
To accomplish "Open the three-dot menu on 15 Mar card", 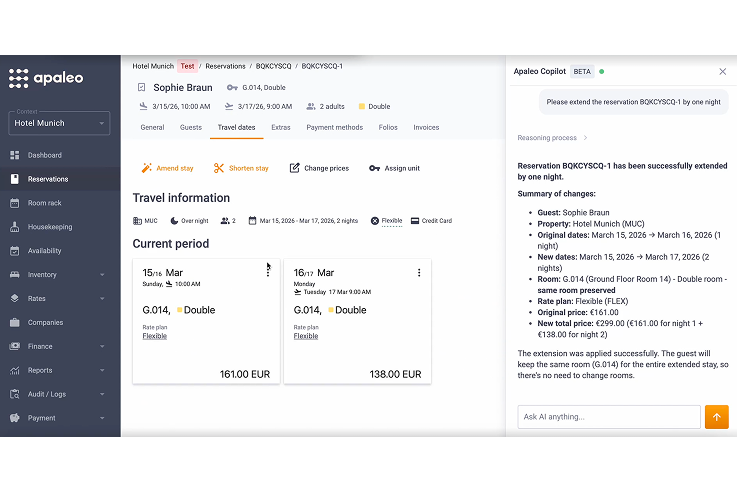I will coord(268,272).
